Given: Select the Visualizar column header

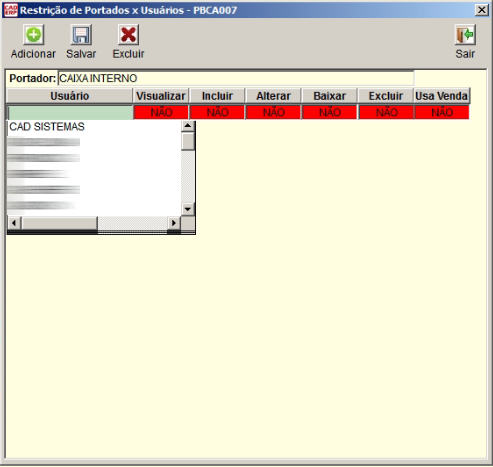Looking at the screenshot, I should point(161,96).
